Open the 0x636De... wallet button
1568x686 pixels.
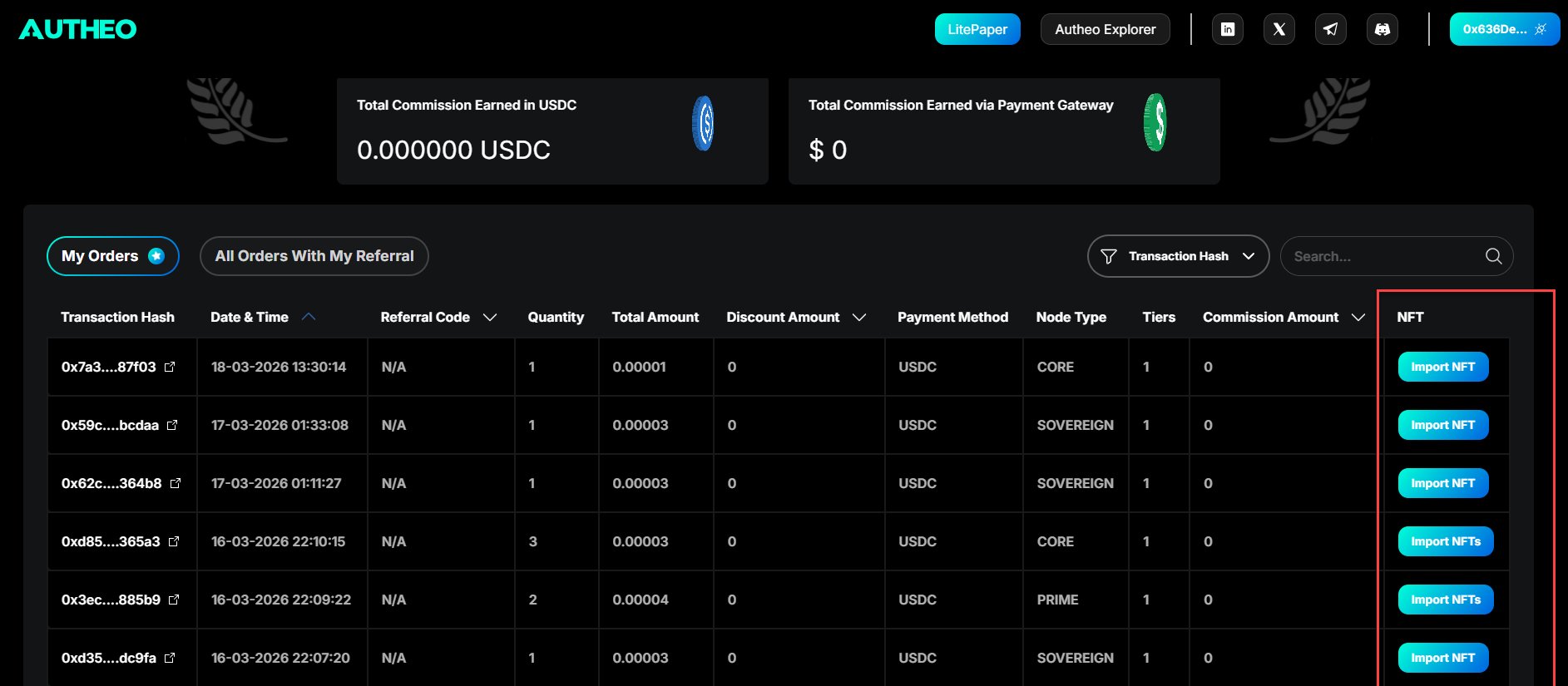(x=1505, y=29)
